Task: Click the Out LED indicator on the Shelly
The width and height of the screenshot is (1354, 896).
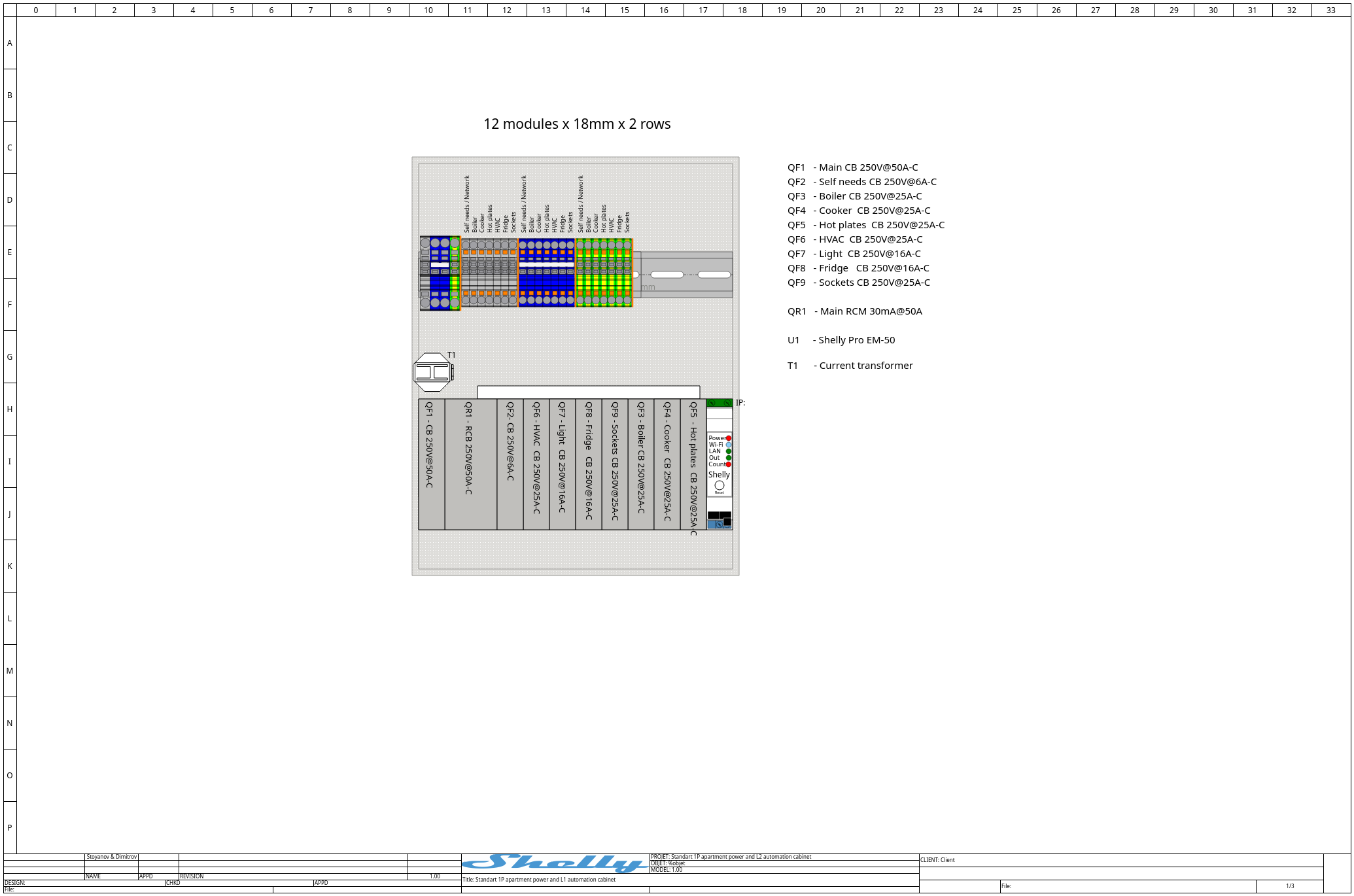Action: point(727,457)
